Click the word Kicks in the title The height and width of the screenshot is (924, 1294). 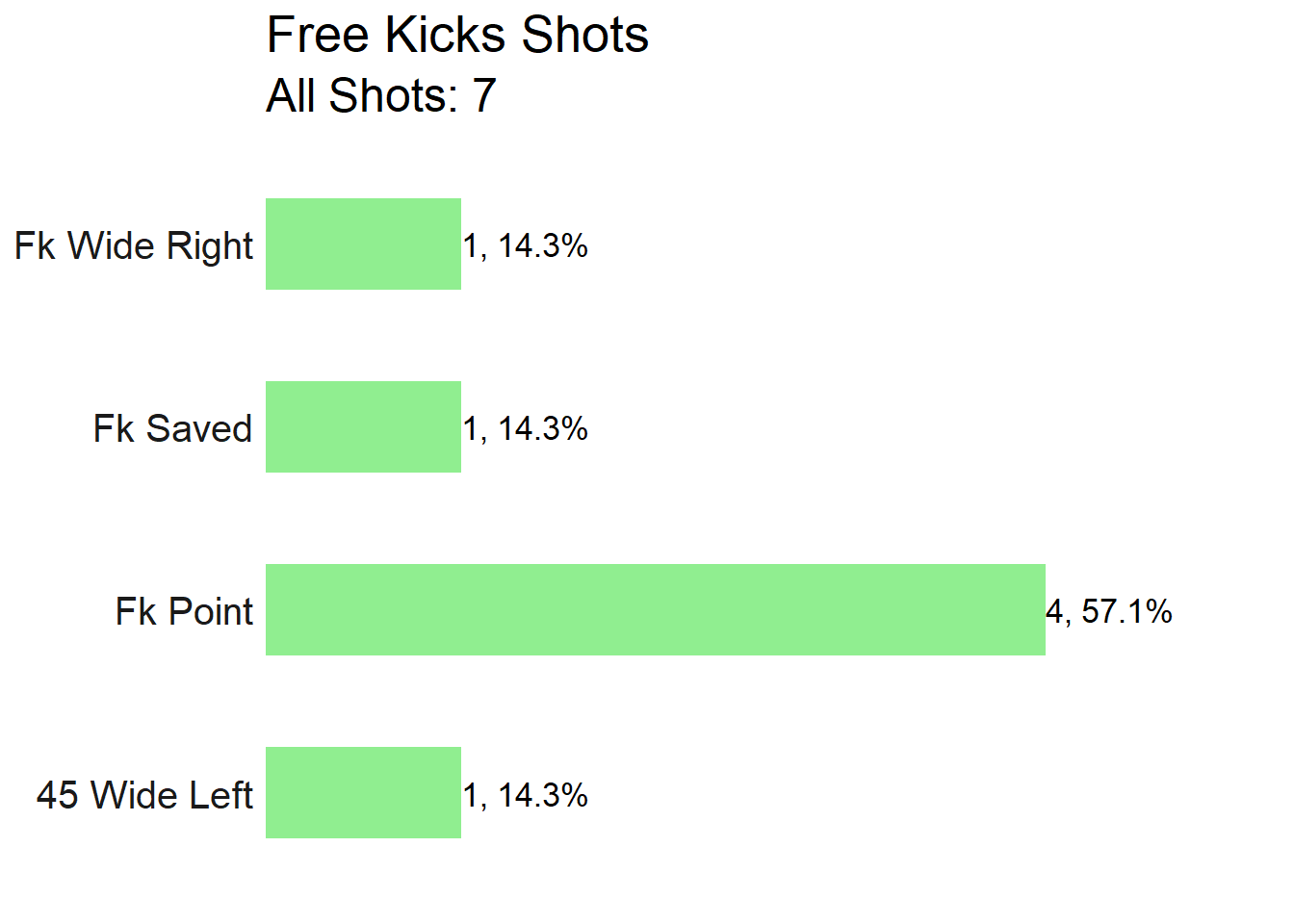[445, 36]
